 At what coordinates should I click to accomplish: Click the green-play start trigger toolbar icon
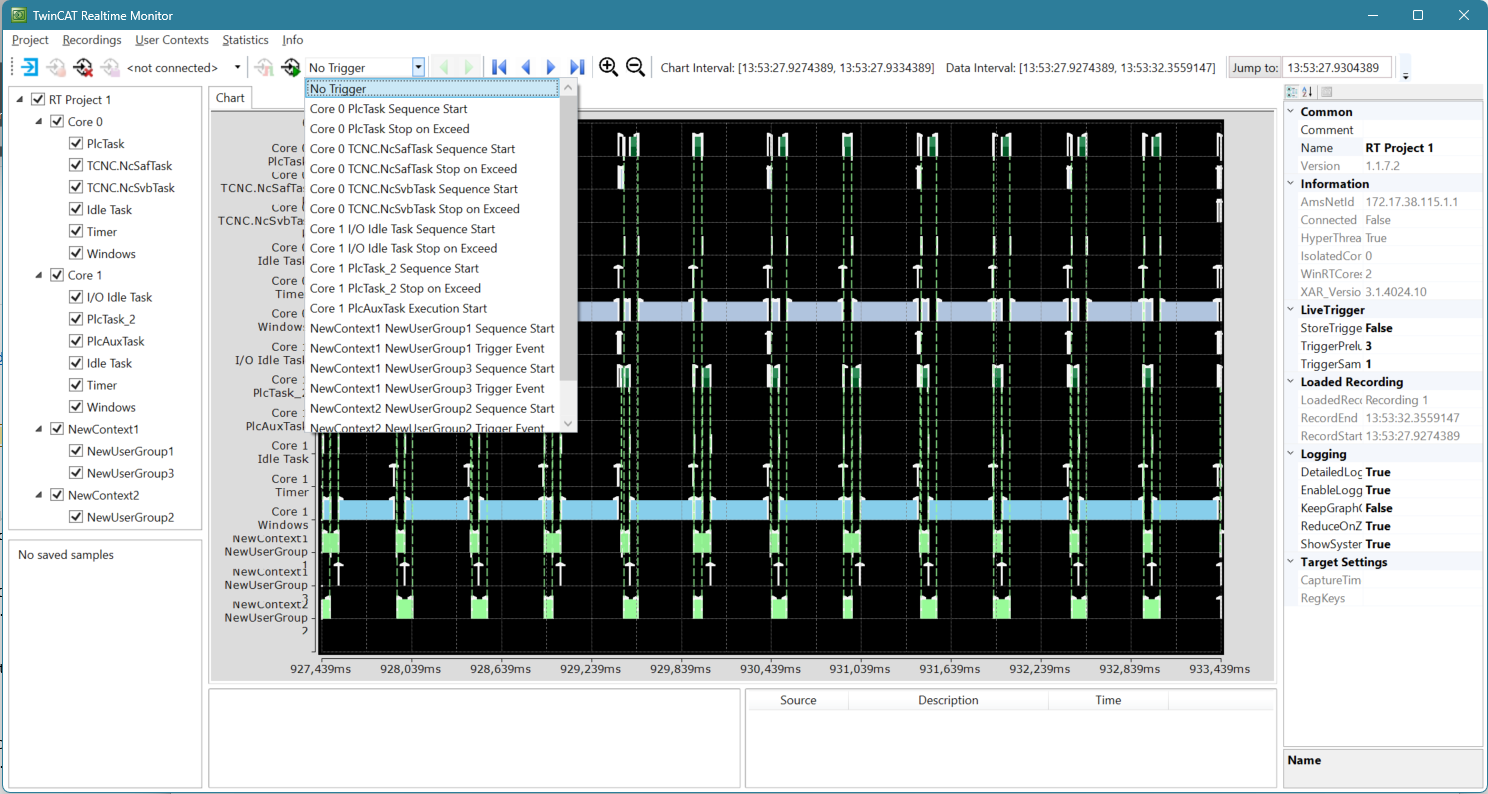(290, 68)
